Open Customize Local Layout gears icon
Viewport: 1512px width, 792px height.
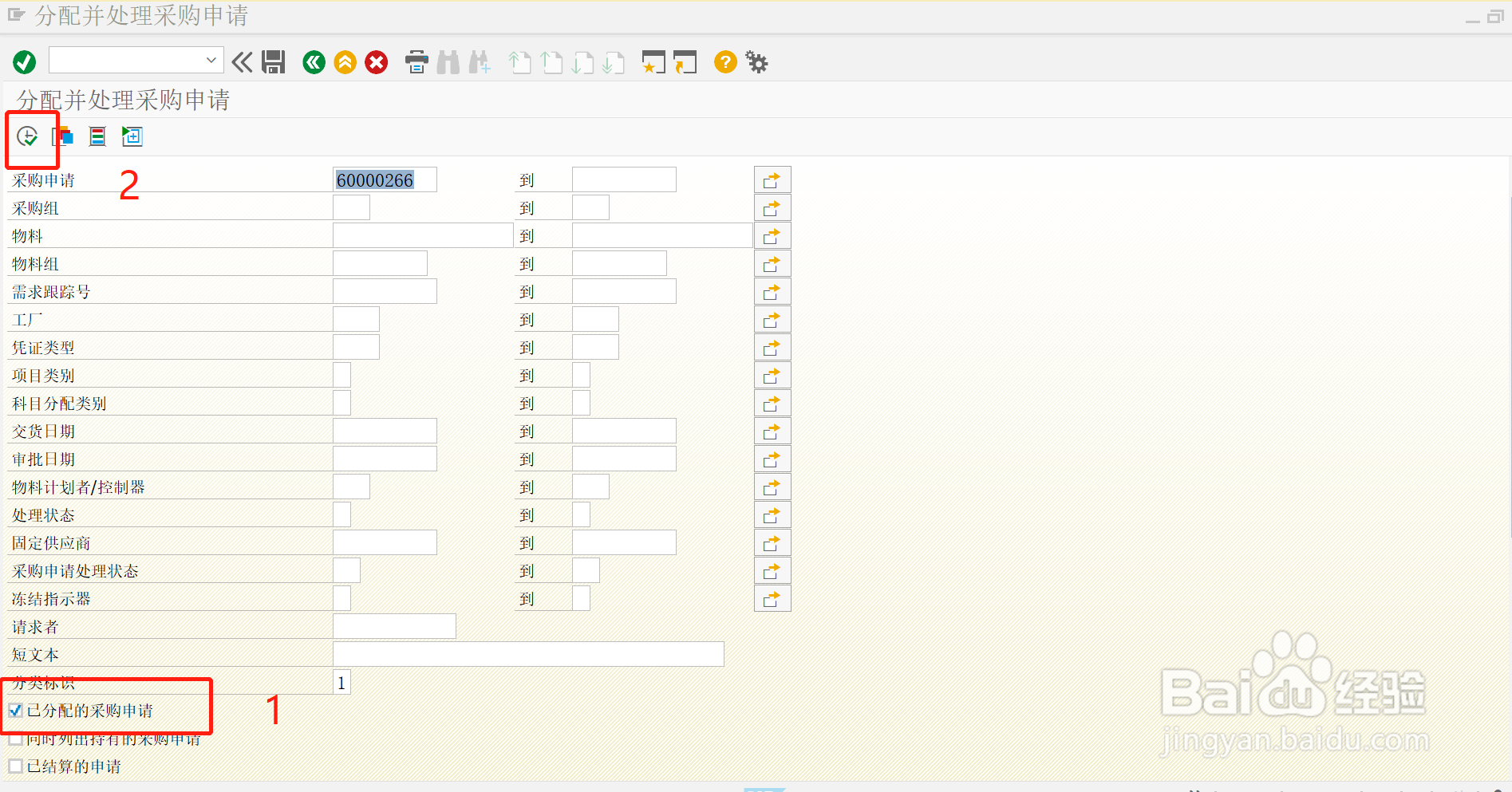tap(756, 61)
